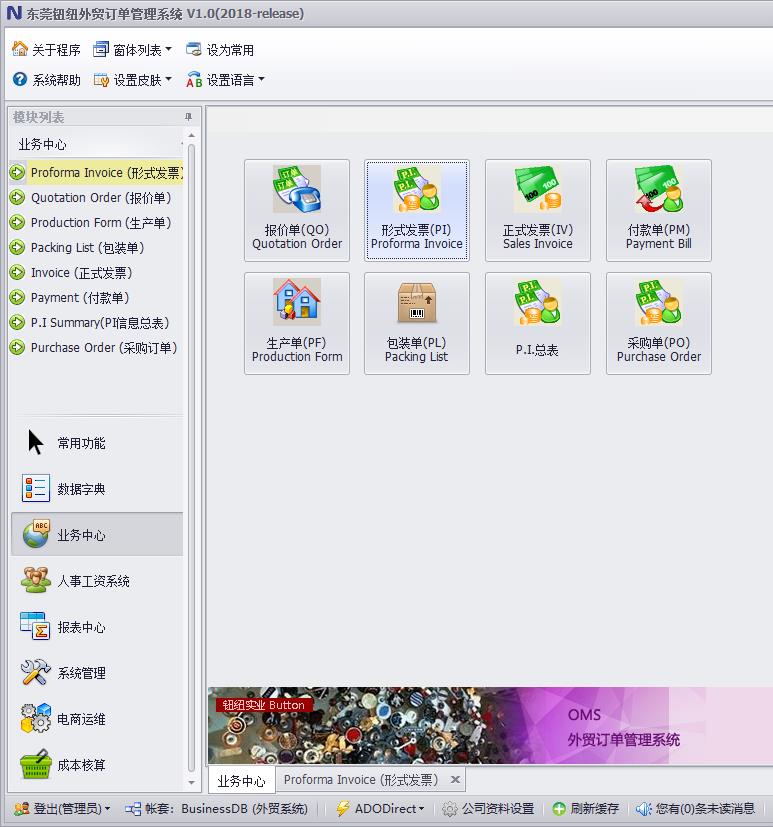
Task: Expand the 窗体列表 dropdown
Action: point(132,49)
